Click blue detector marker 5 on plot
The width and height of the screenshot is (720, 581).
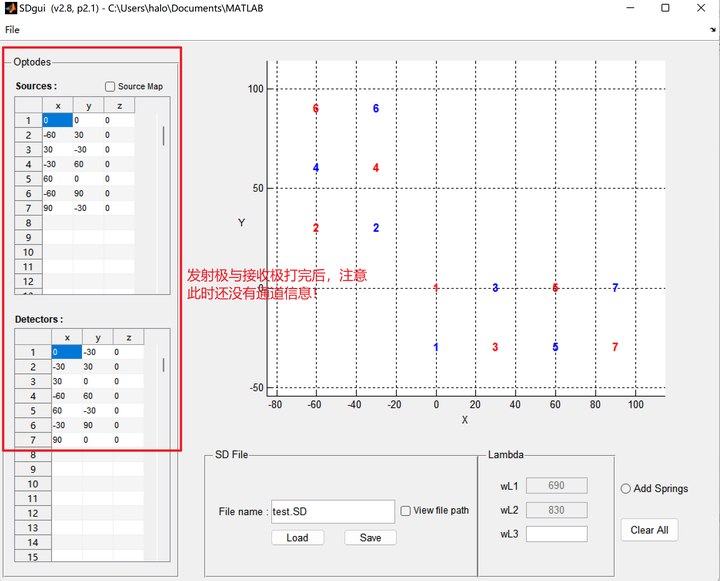[555, 347]
